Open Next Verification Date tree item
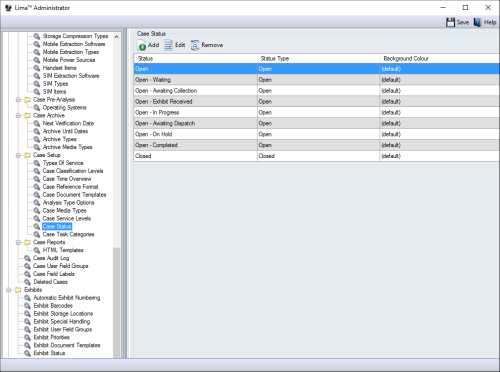Screen dimensions: 500x372 (68, 123)
